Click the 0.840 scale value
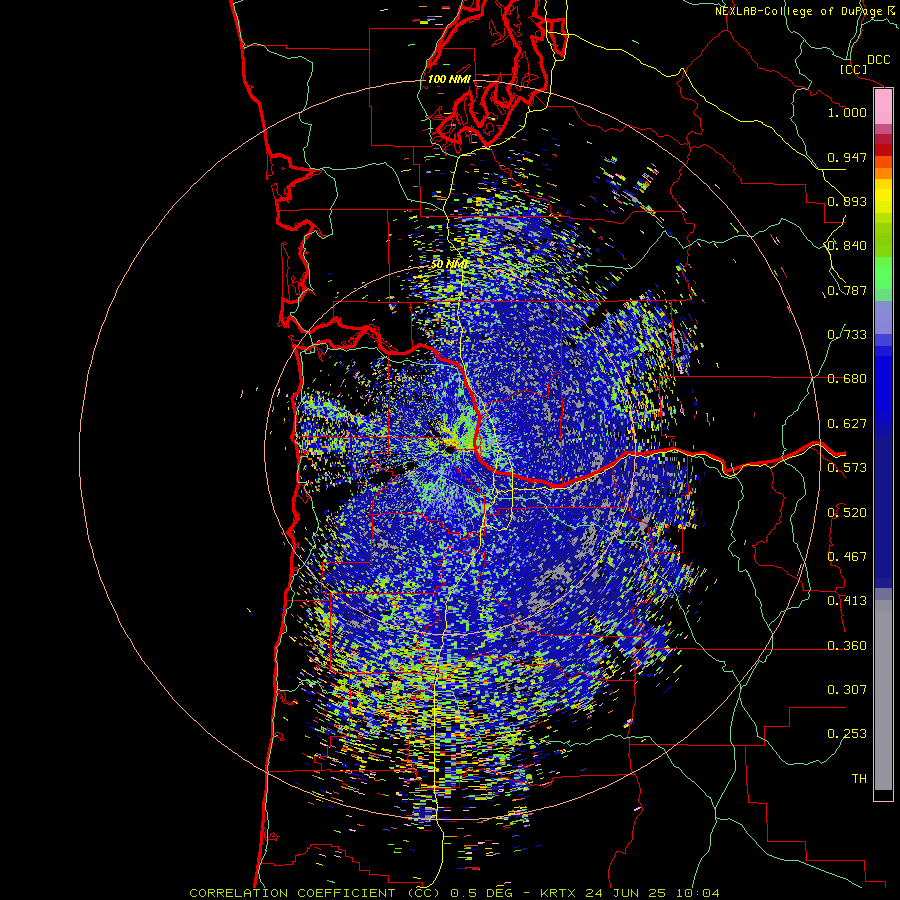900x900 pixels. click(x=847, y=246)
